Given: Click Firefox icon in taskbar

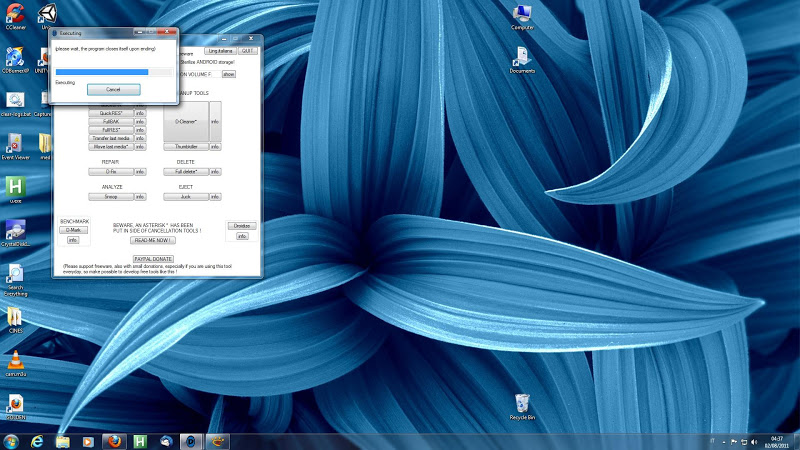Looking at the screenshot, I should 115,440.
